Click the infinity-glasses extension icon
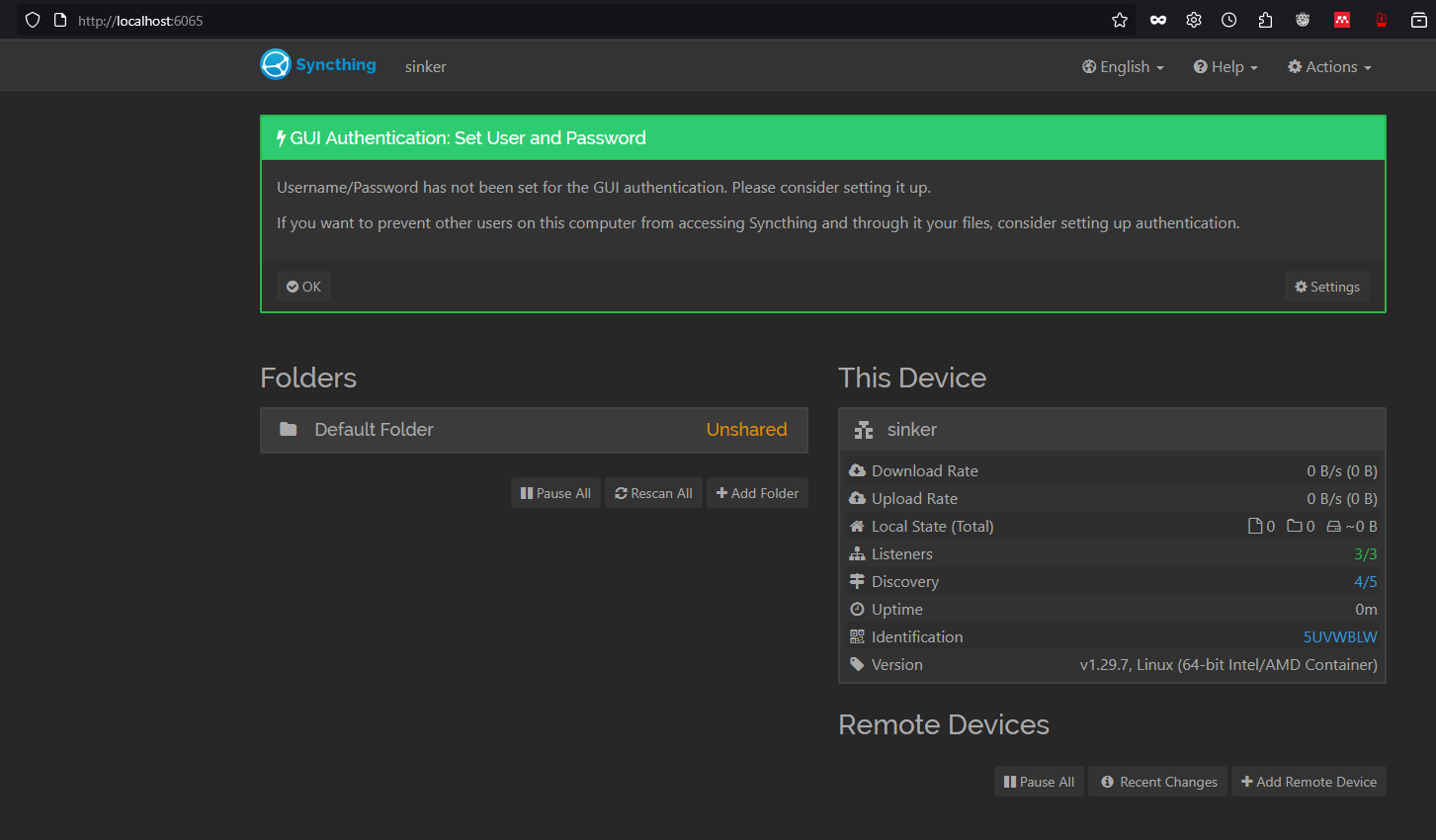Screen dimensions: 1436x840 point(1158,20)
